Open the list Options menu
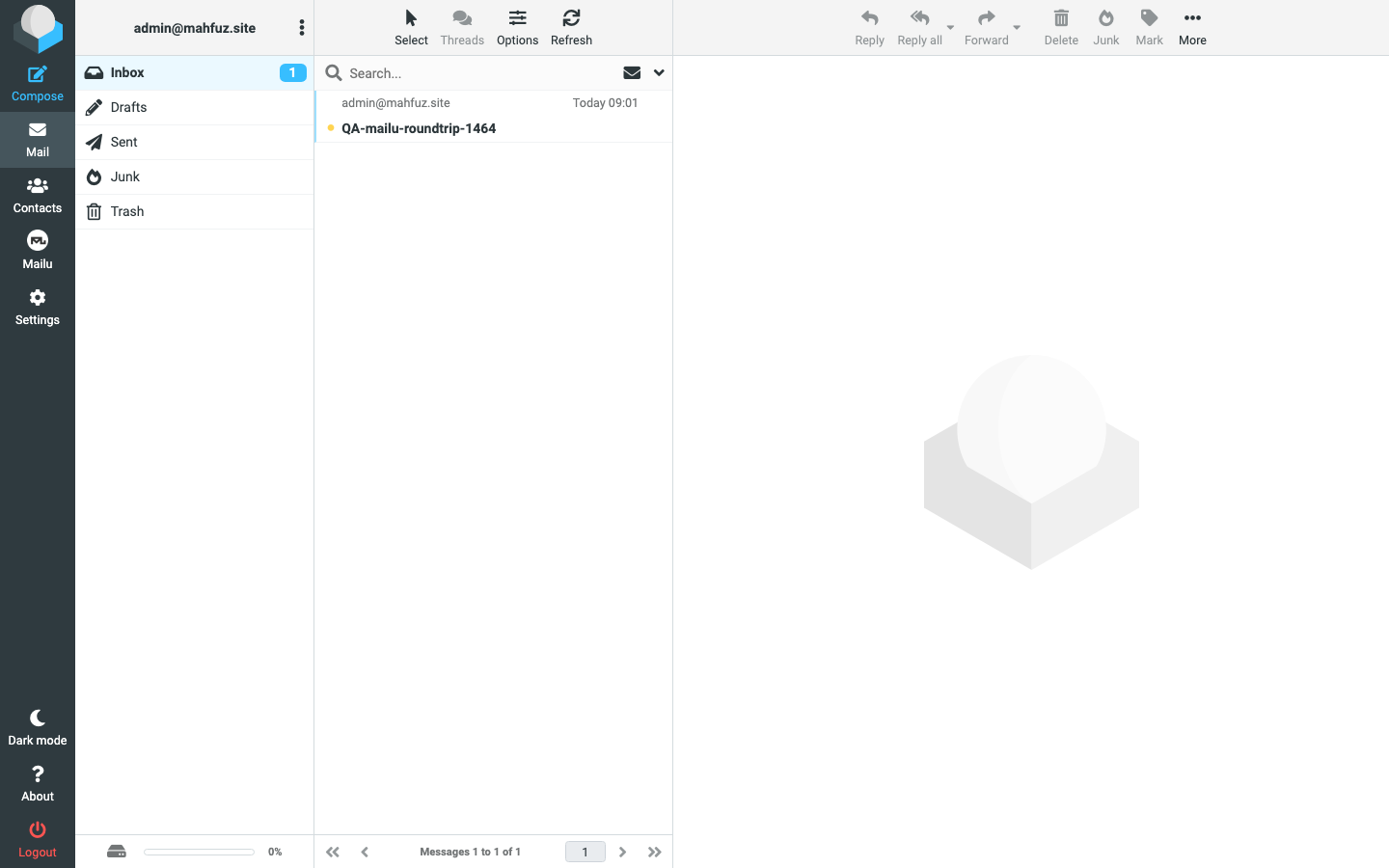Viewport: 1389px width, 868px height. (518, 28)
